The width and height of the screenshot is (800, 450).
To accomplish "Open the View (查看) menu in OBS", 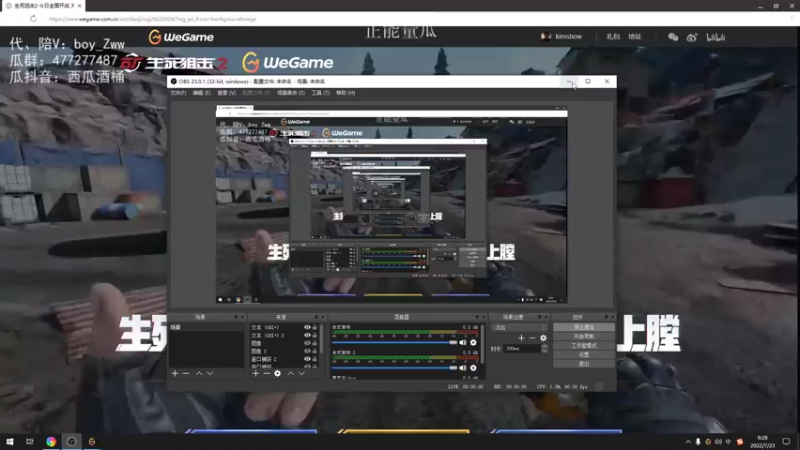I will click(x=227, y=93).
